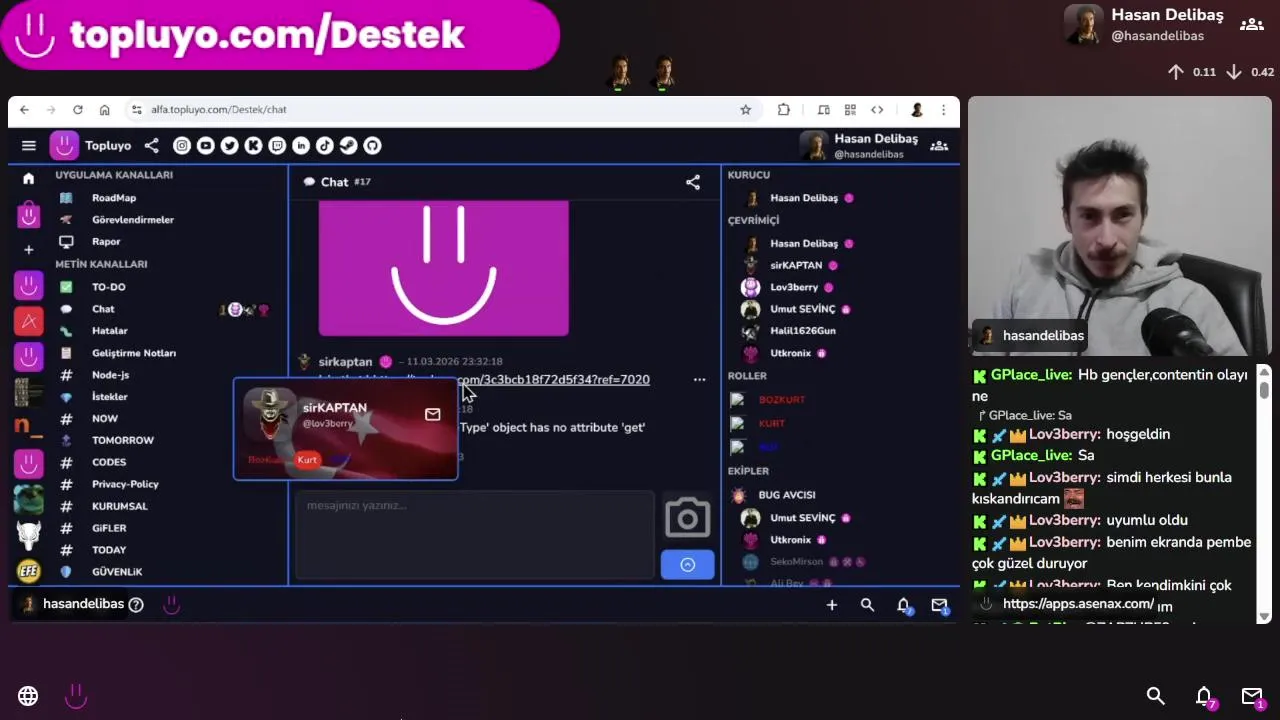Click the browser address bar URL

pyautogui.click(x=219, y=110)
